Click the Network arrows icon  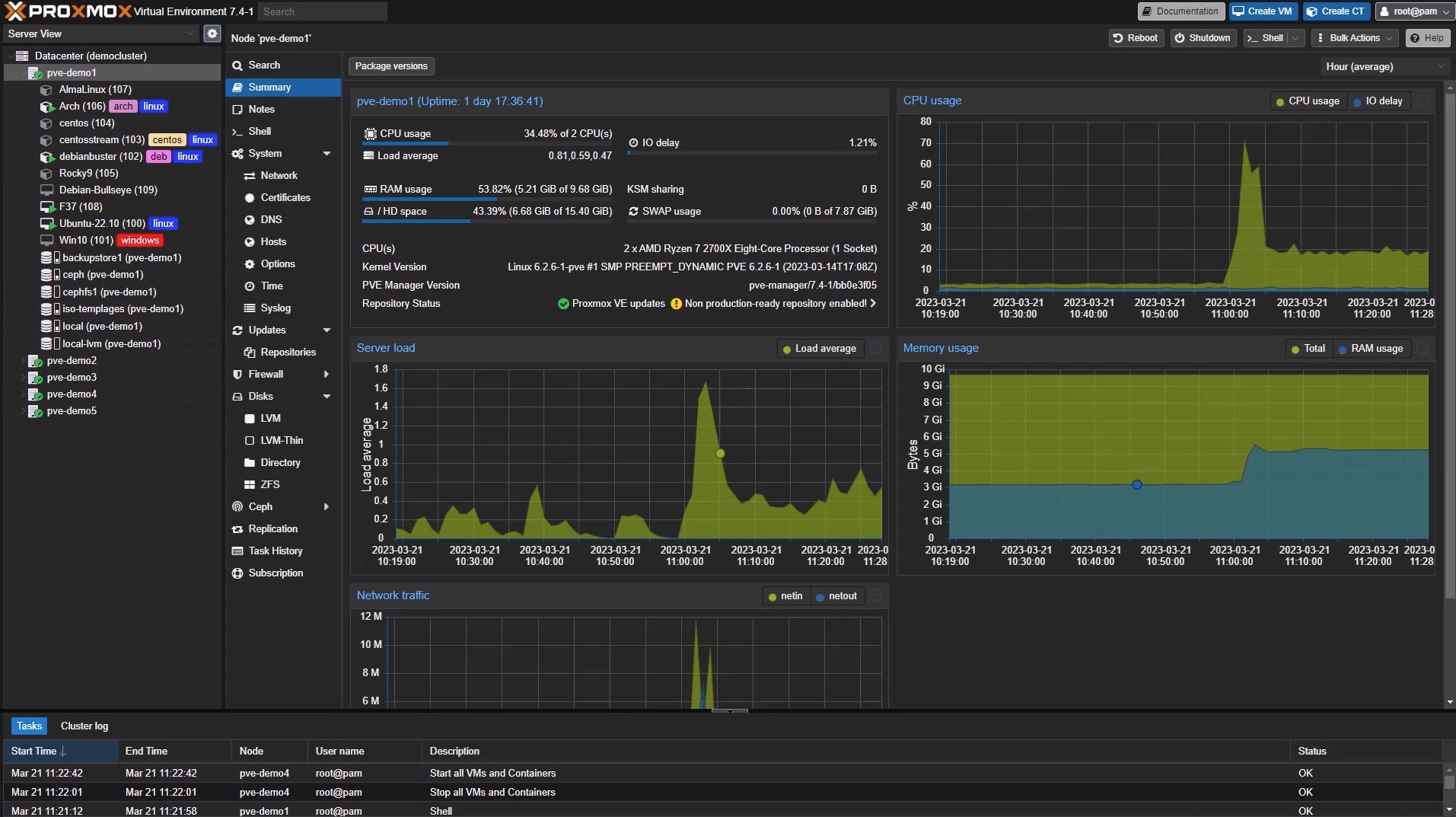point(250,175)
